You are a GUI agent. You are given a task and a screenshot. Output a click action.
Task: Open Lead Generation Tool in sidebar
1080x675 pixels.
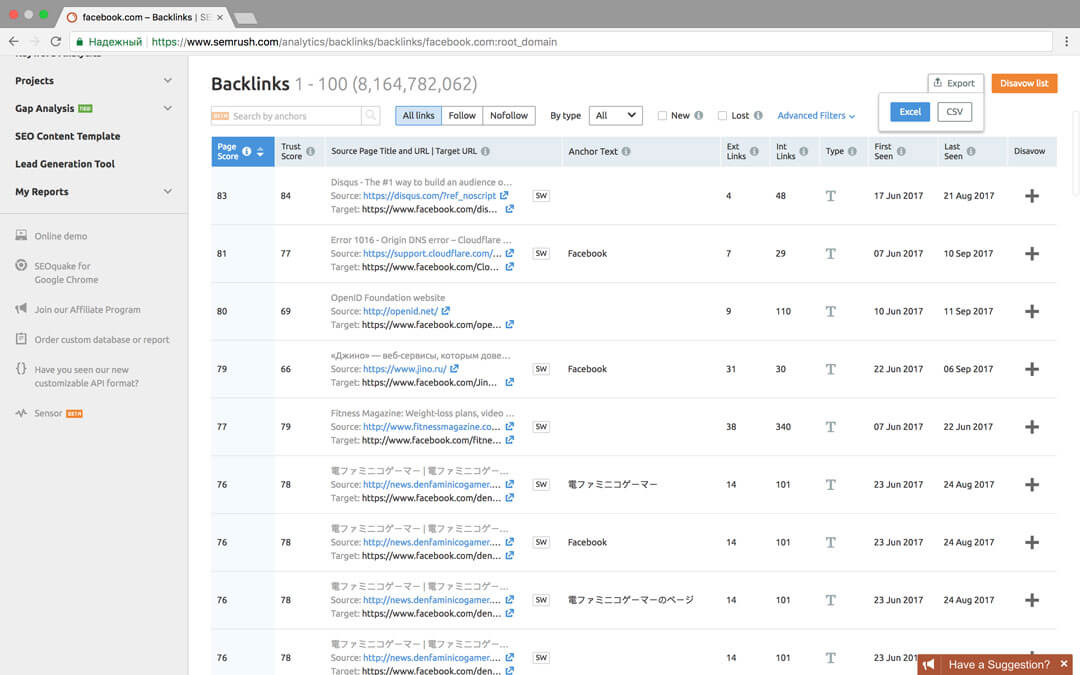[65, 164]
